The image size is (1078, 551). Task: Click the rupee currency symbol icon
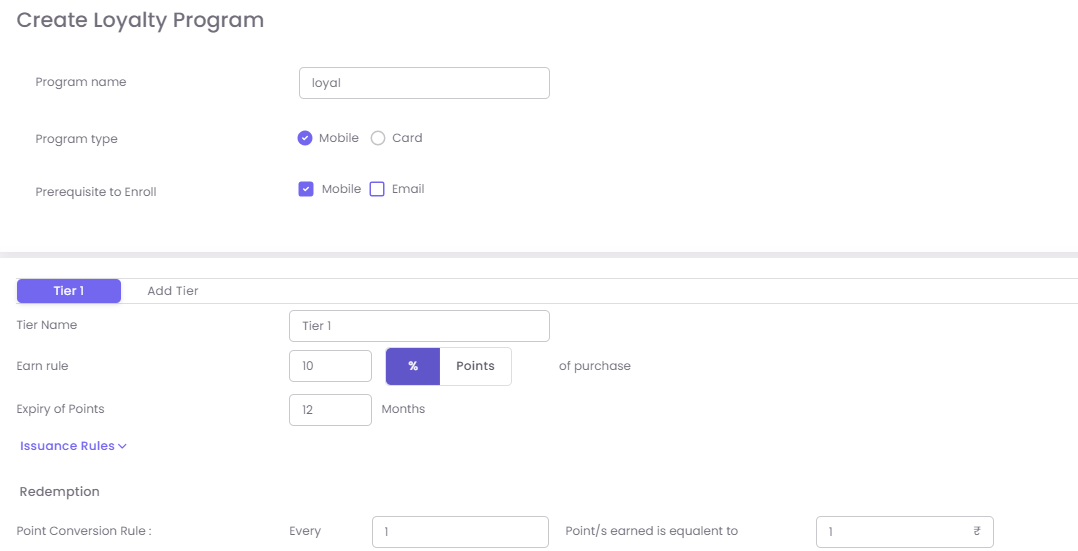click(x=976, y=532)
